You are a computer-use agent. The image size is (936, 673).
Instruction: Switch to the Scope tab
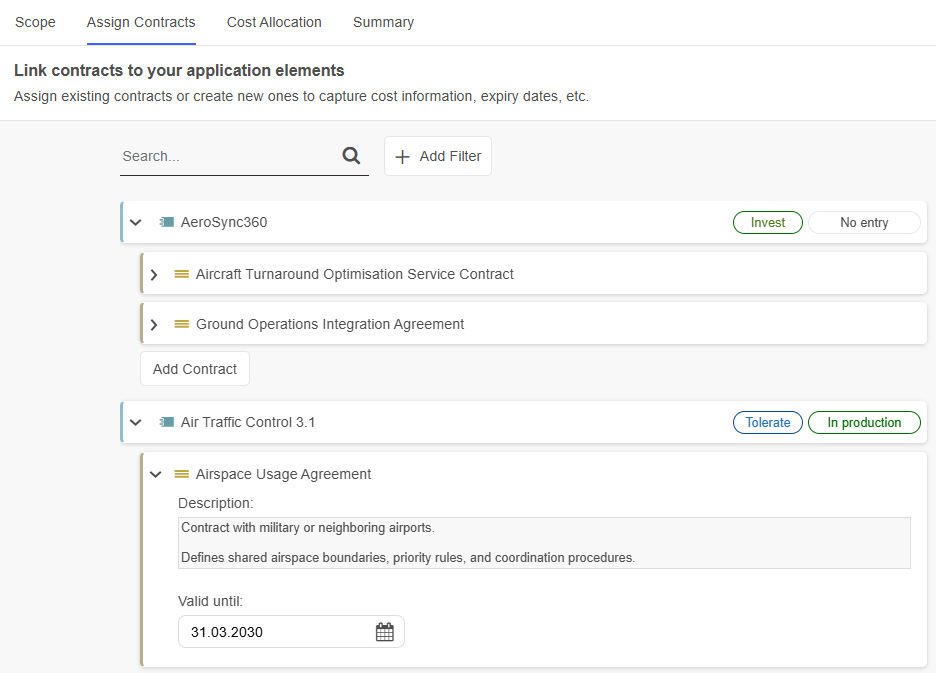click(x=35, y=22)
